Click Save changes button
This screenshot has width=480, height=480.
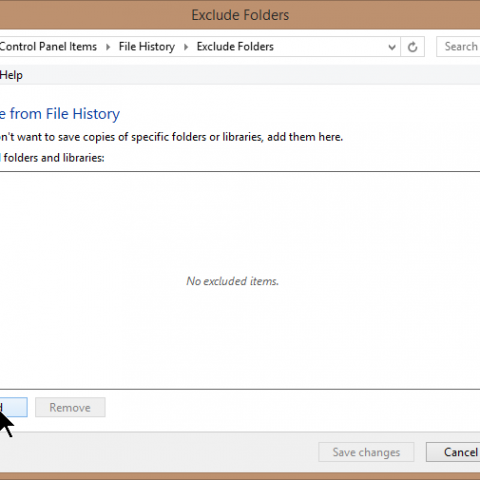(366, 452)
